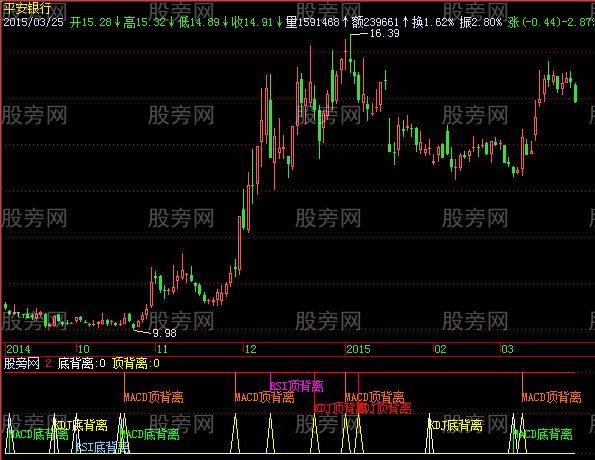Click MACD顶背离 label directly below RSI顶背离
Screen dimensions: 595x460
tap(264, 397)
